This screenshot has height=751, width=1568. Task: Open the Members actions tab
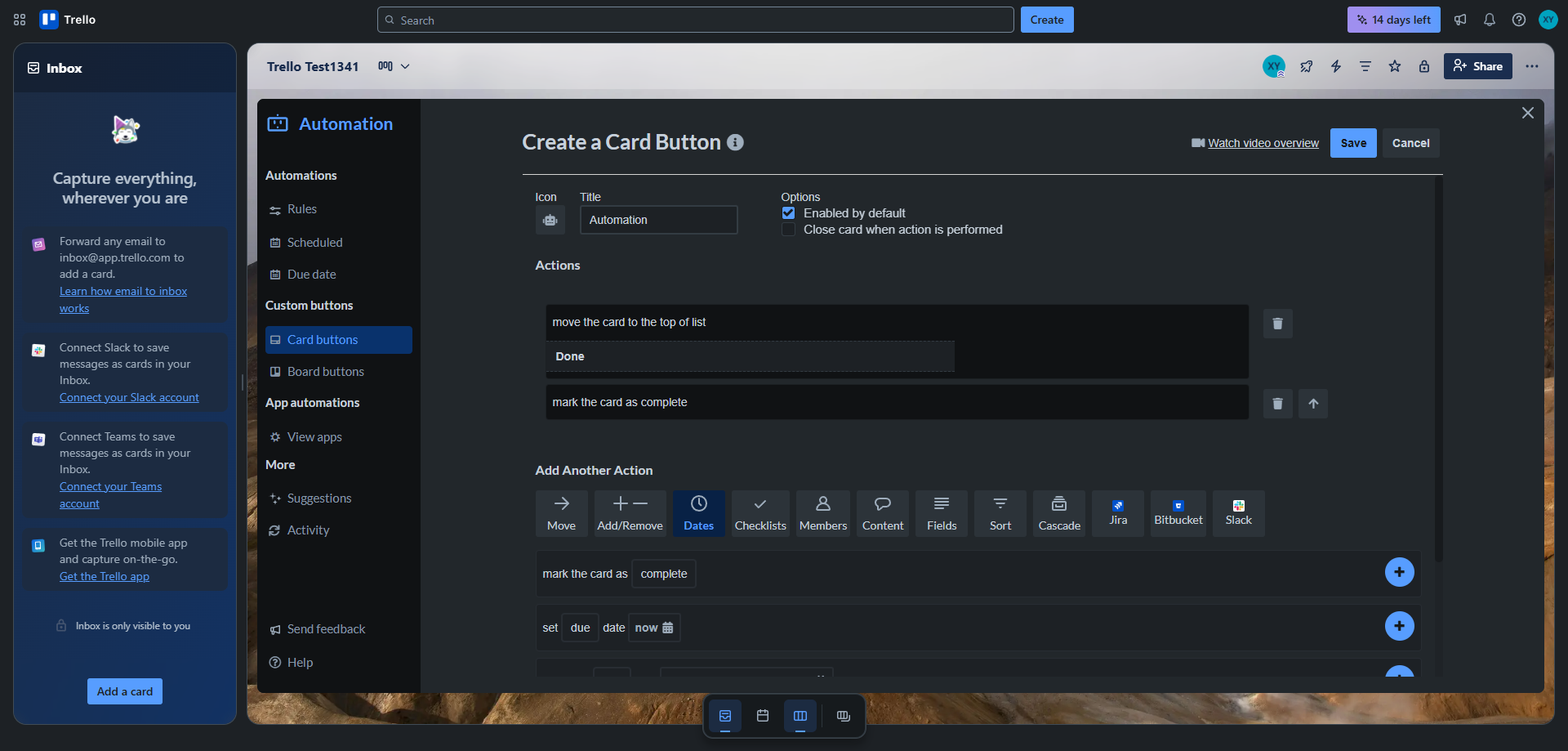click(823, 513)
